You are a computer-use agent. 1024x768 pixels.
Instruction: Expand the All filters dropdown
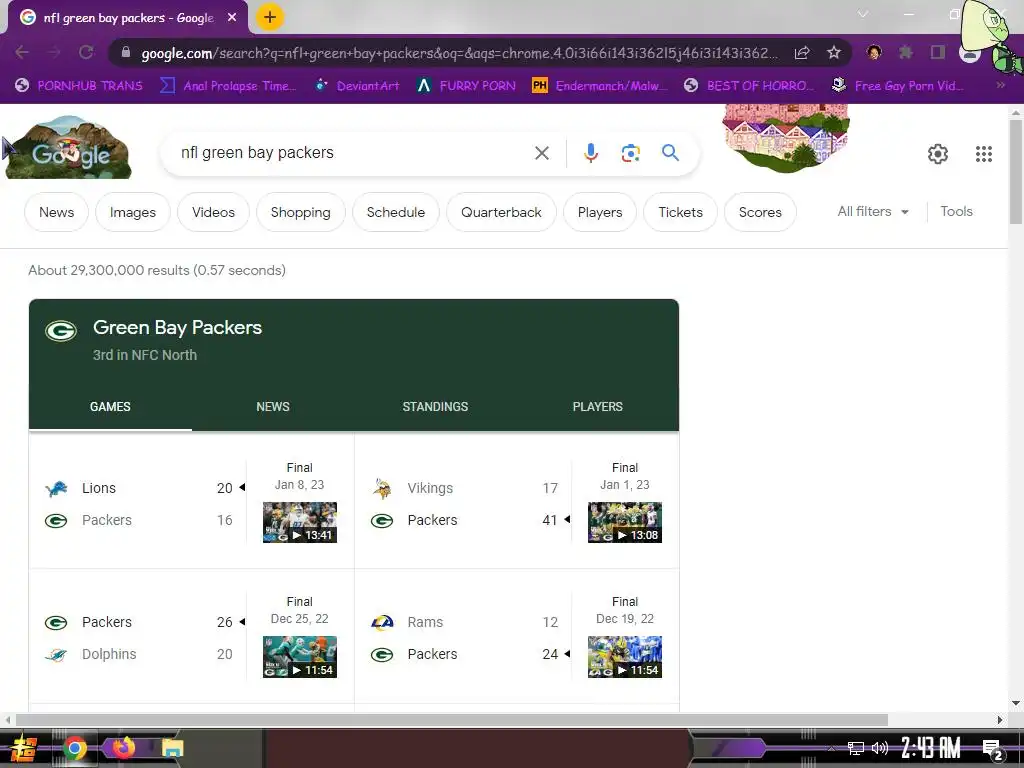coord(873,212)
